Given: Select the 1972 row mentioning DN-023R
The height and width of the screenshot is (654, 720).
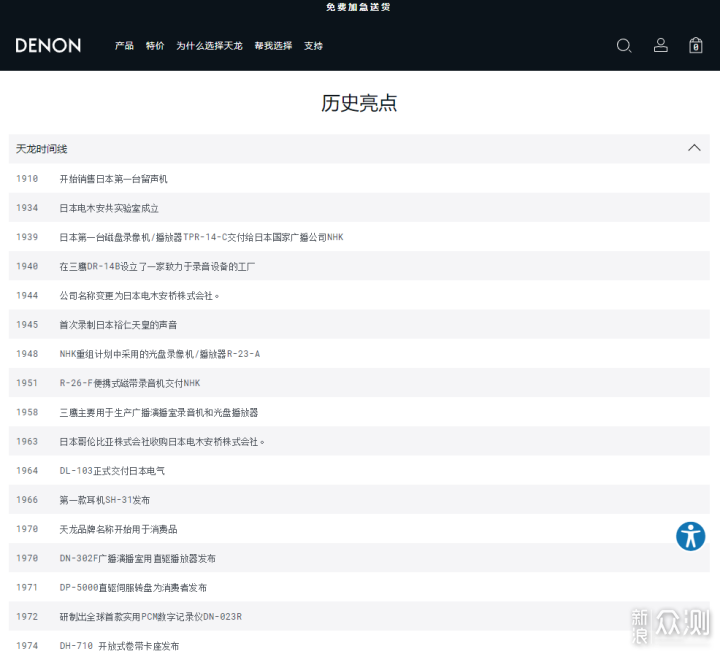Looking at the screenshot, I should 359,616.
